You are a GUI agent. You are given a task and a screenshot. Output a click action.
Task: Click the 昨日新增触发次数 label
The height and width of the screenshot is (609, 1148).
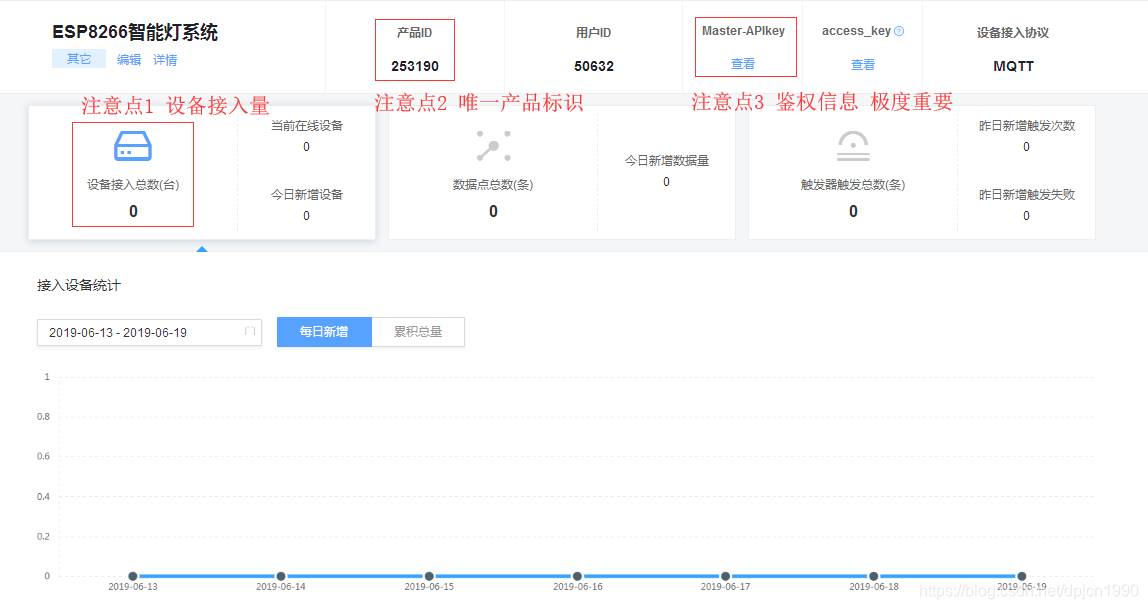[1026, 126]
